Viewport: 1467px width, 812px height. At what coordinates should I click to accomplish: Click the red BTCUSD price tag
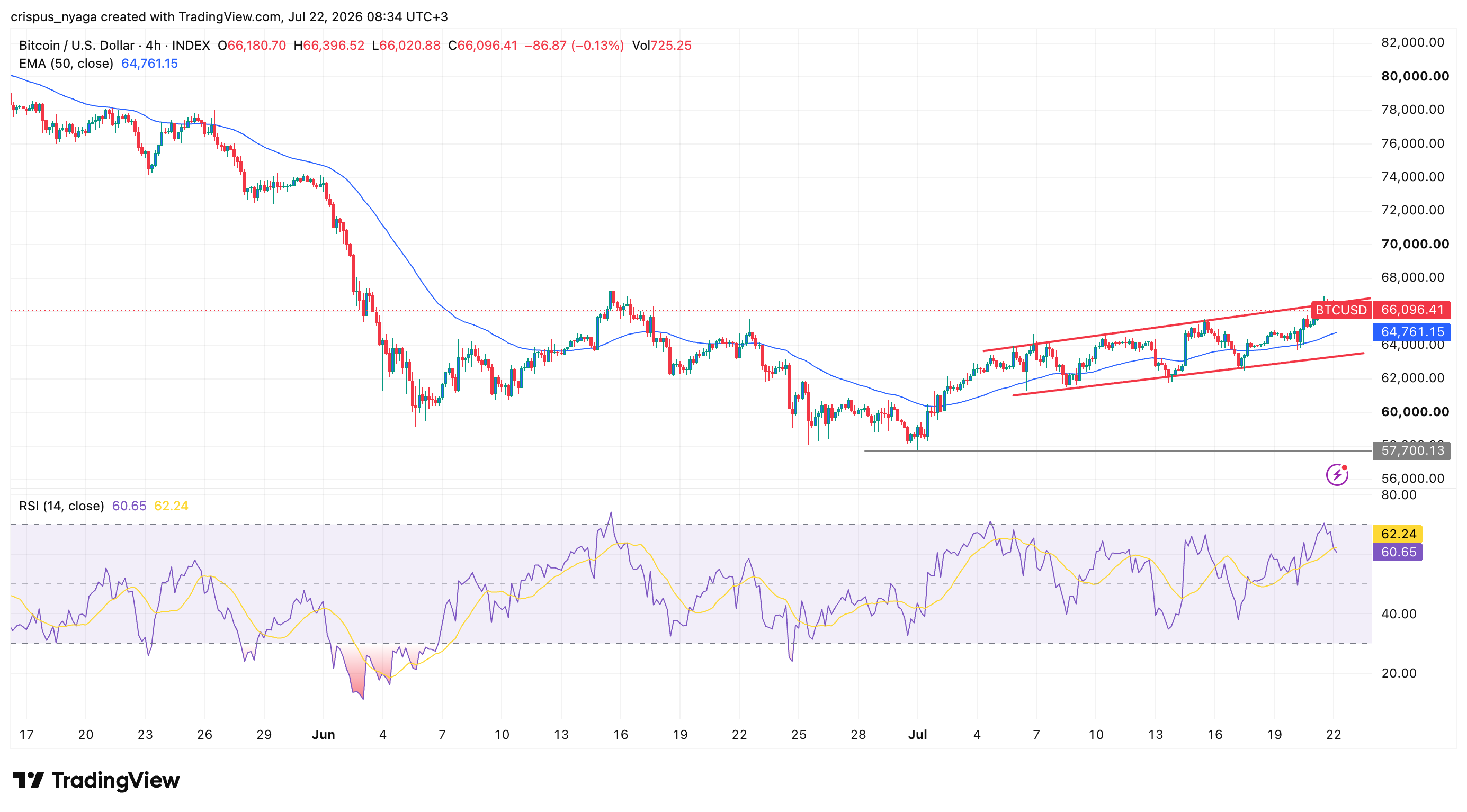[1340, 310]
